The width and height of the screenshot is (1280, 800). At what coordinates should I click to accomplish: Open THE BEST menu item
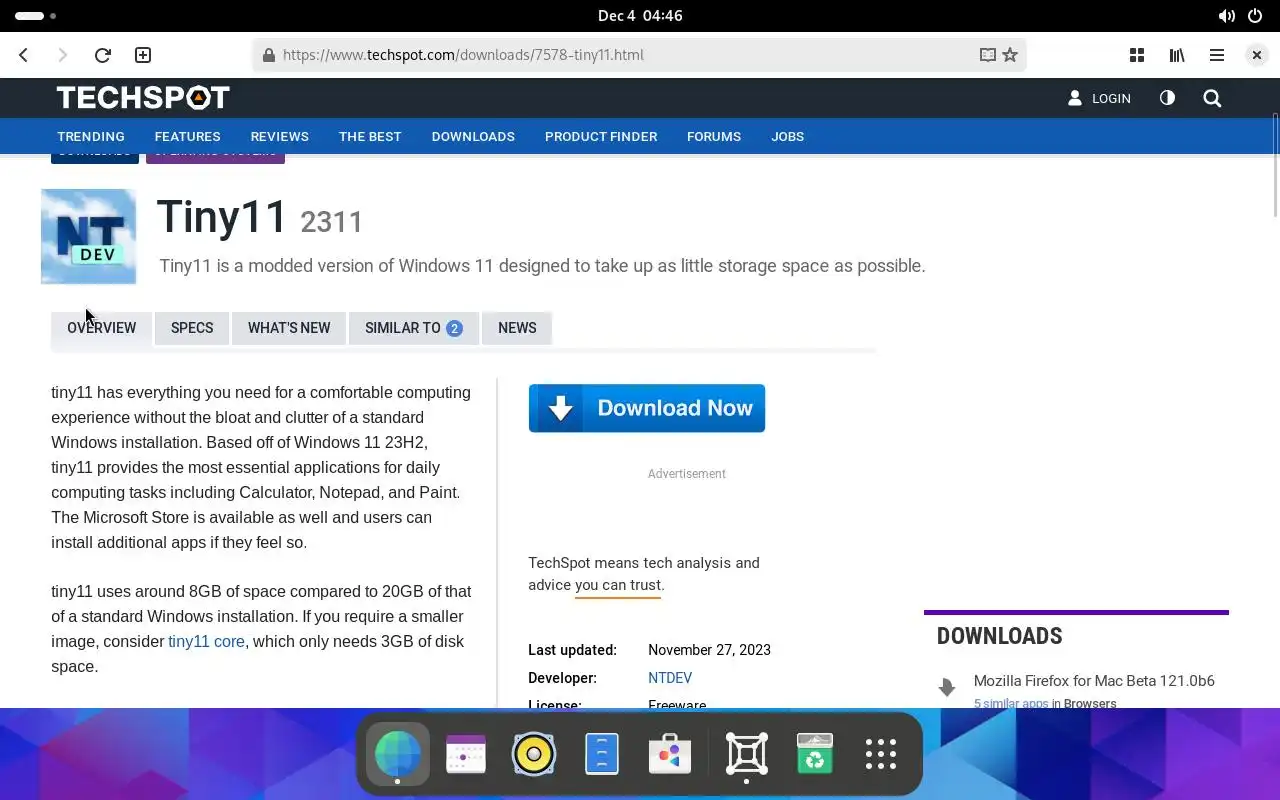click(370, 136)
